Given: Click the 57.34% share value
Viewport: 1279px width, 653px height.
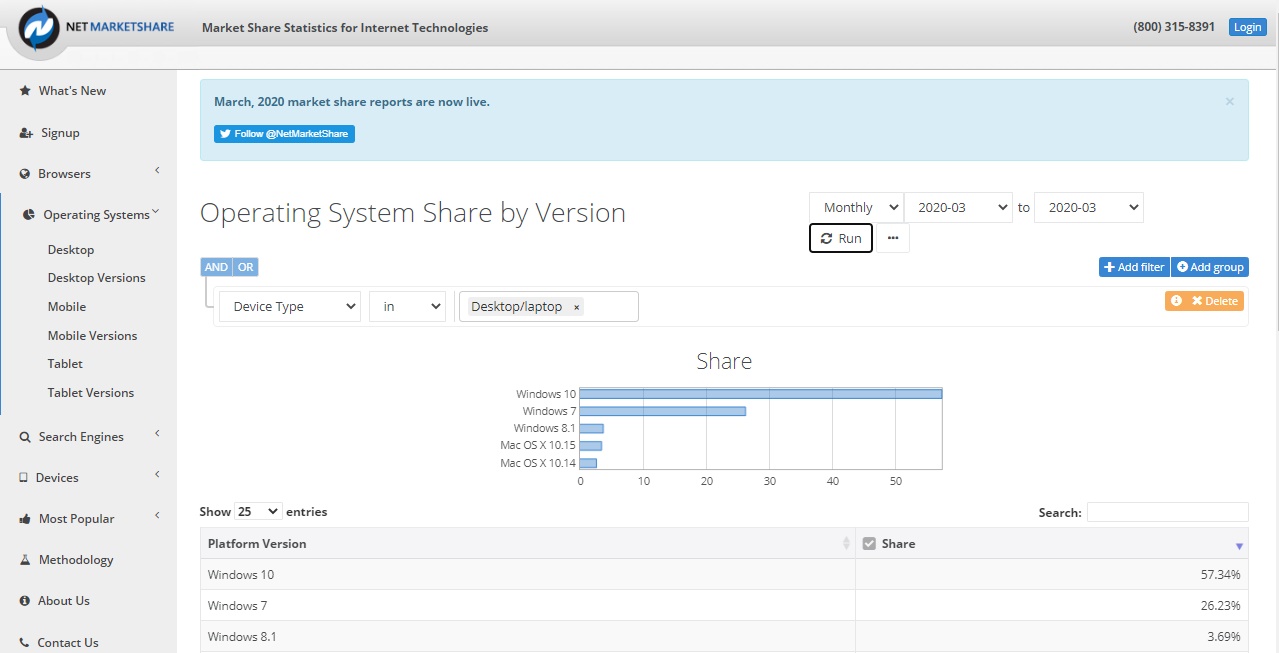Looking at the screenshot, I should pos(1221,575).
